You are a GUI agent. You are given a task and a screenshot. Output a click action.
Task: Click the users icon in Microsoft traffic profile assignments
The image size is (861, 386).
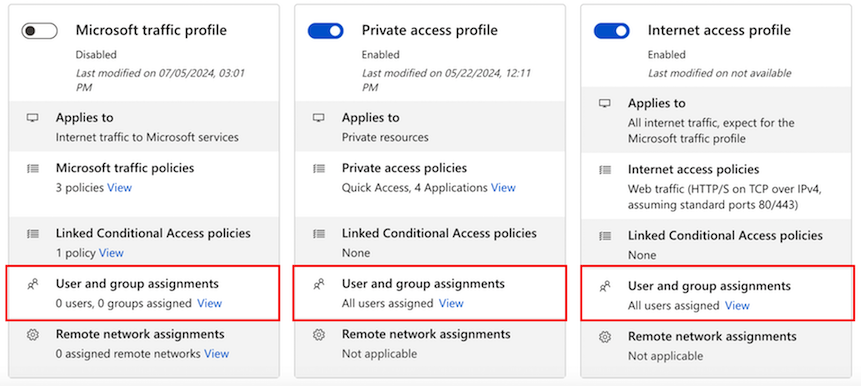(32, 284)
